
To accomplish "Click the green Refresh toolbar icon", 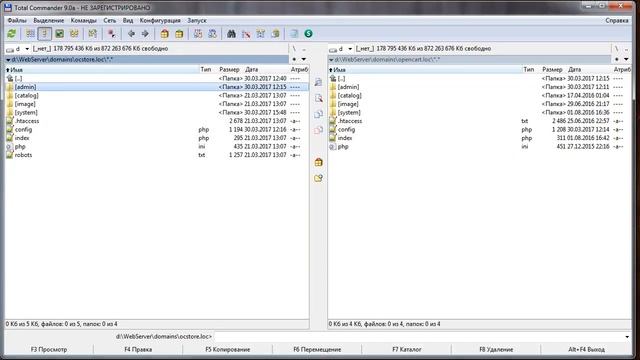I will 12,34.
